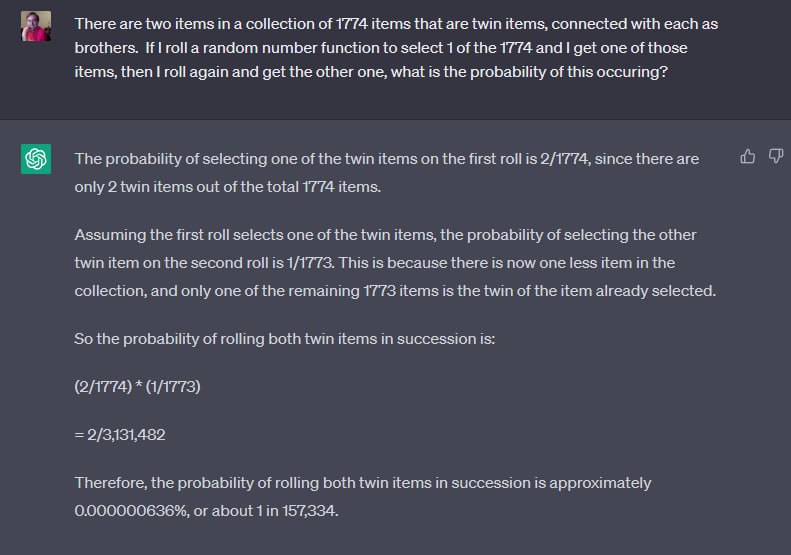Click the thumbs down feedback icon
The image size is (791, 555).
(775, 156)
